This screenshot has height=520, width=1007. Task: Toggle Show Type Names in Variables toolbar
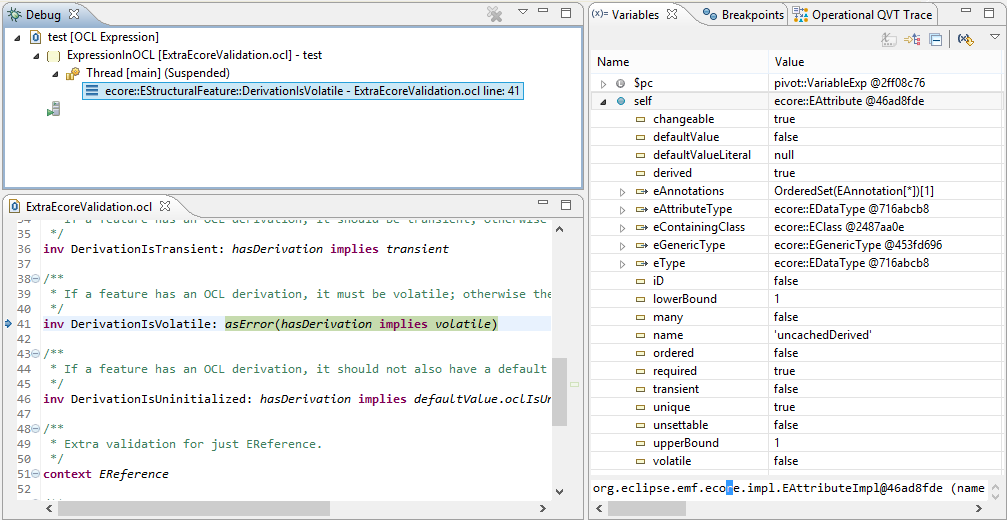point(889,40)
